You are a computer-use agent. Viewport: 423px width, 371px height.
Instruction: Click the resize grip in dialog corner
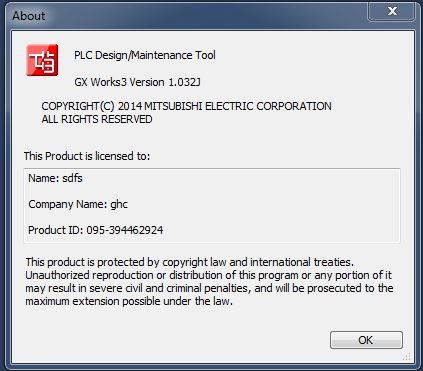click(407, 356)
